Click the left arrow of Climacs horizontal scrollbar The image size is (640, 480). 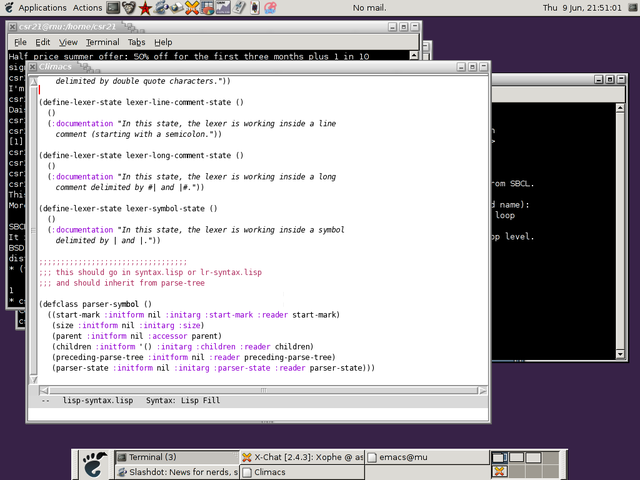coord(44,391)
